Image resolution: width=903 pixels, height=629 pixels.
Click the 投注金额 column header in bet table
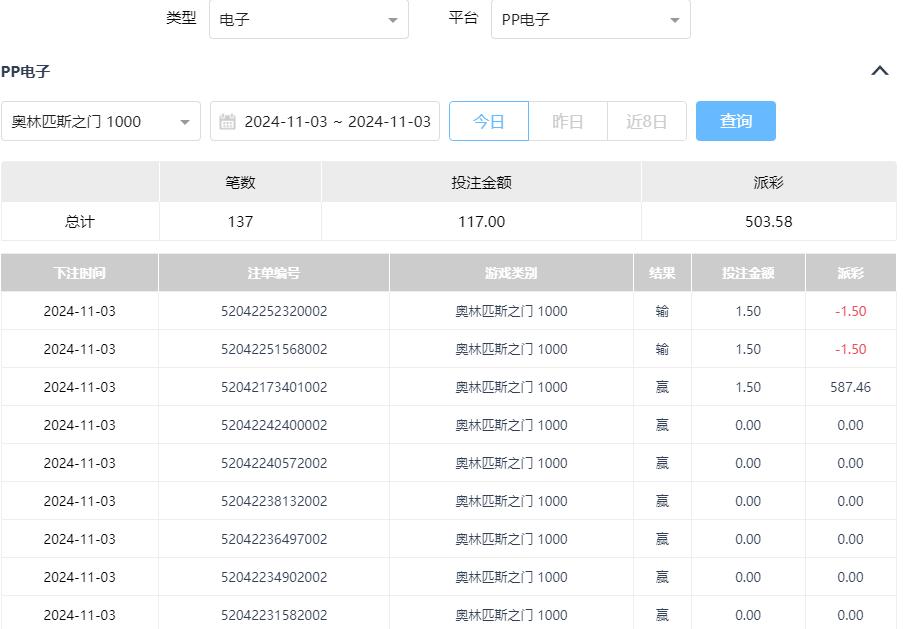(747, 273)
